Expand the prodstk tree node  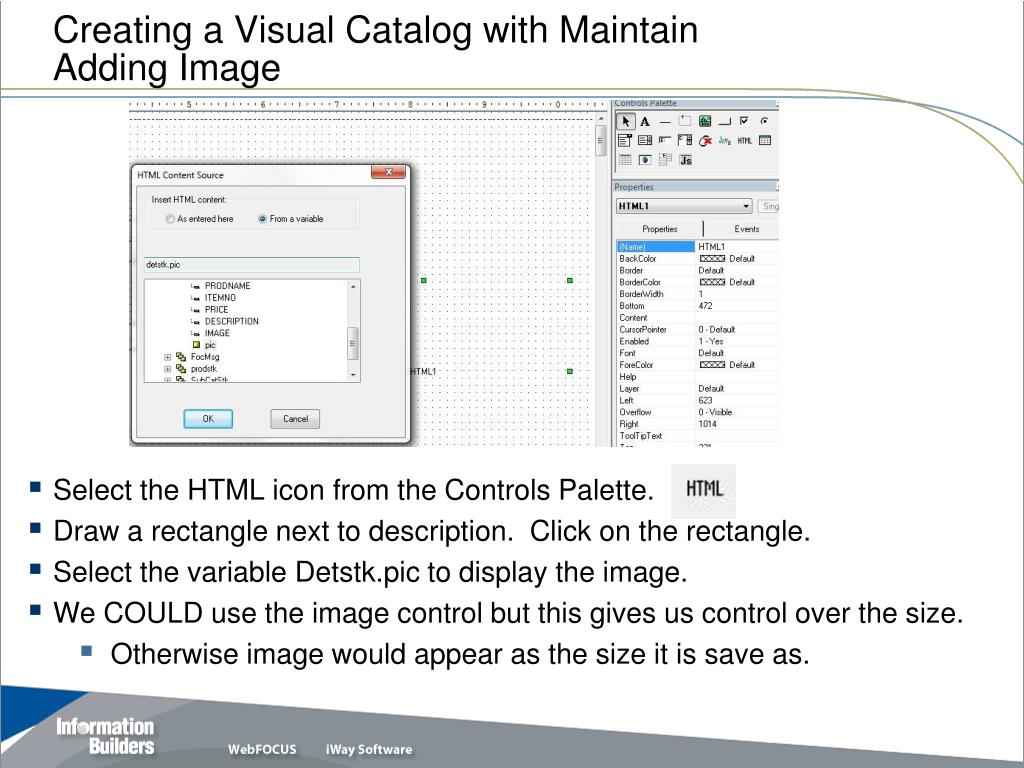click(167, 369)
